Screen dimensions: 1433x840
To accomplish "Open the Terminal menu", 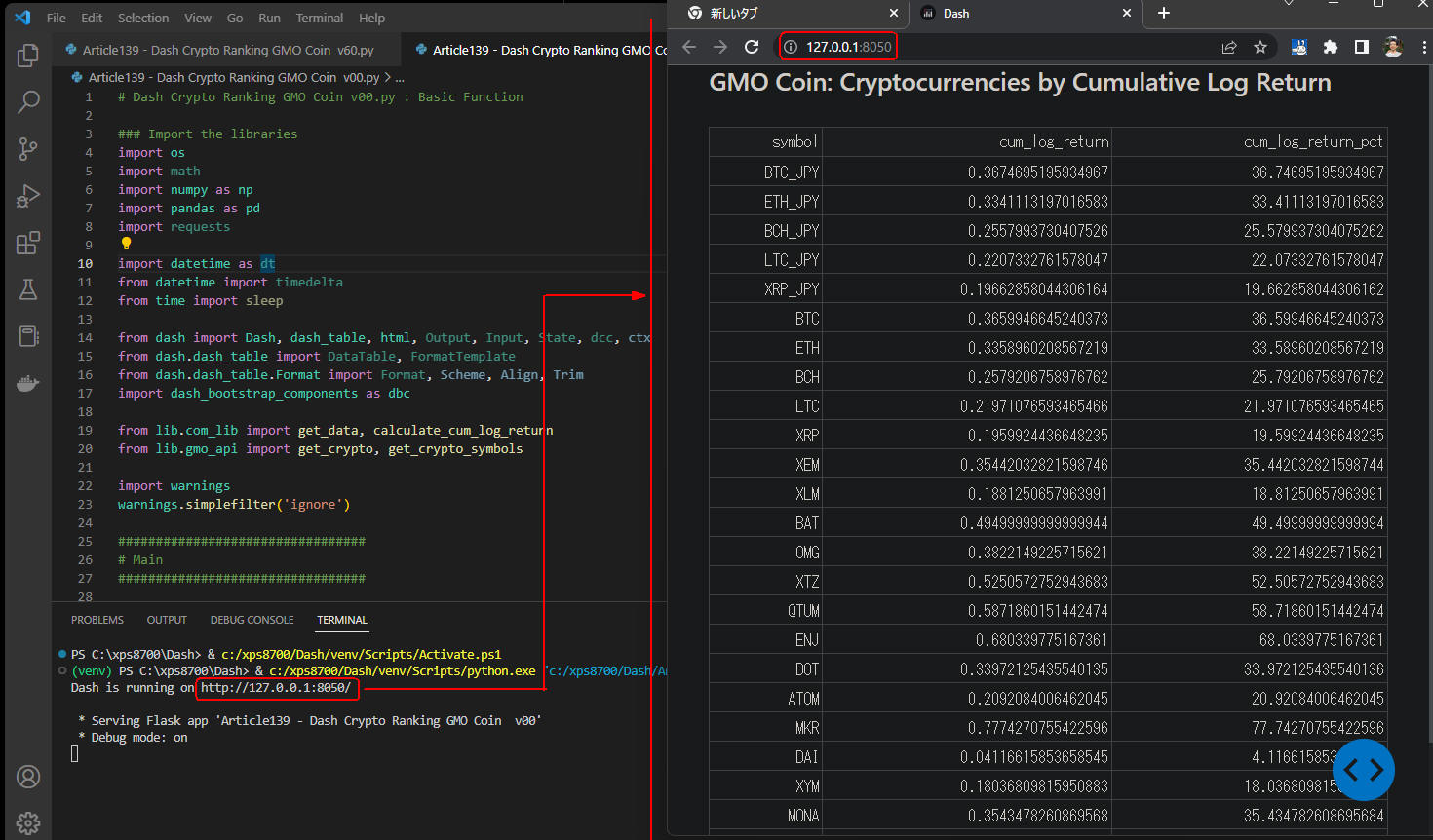I will pos(320,18).
